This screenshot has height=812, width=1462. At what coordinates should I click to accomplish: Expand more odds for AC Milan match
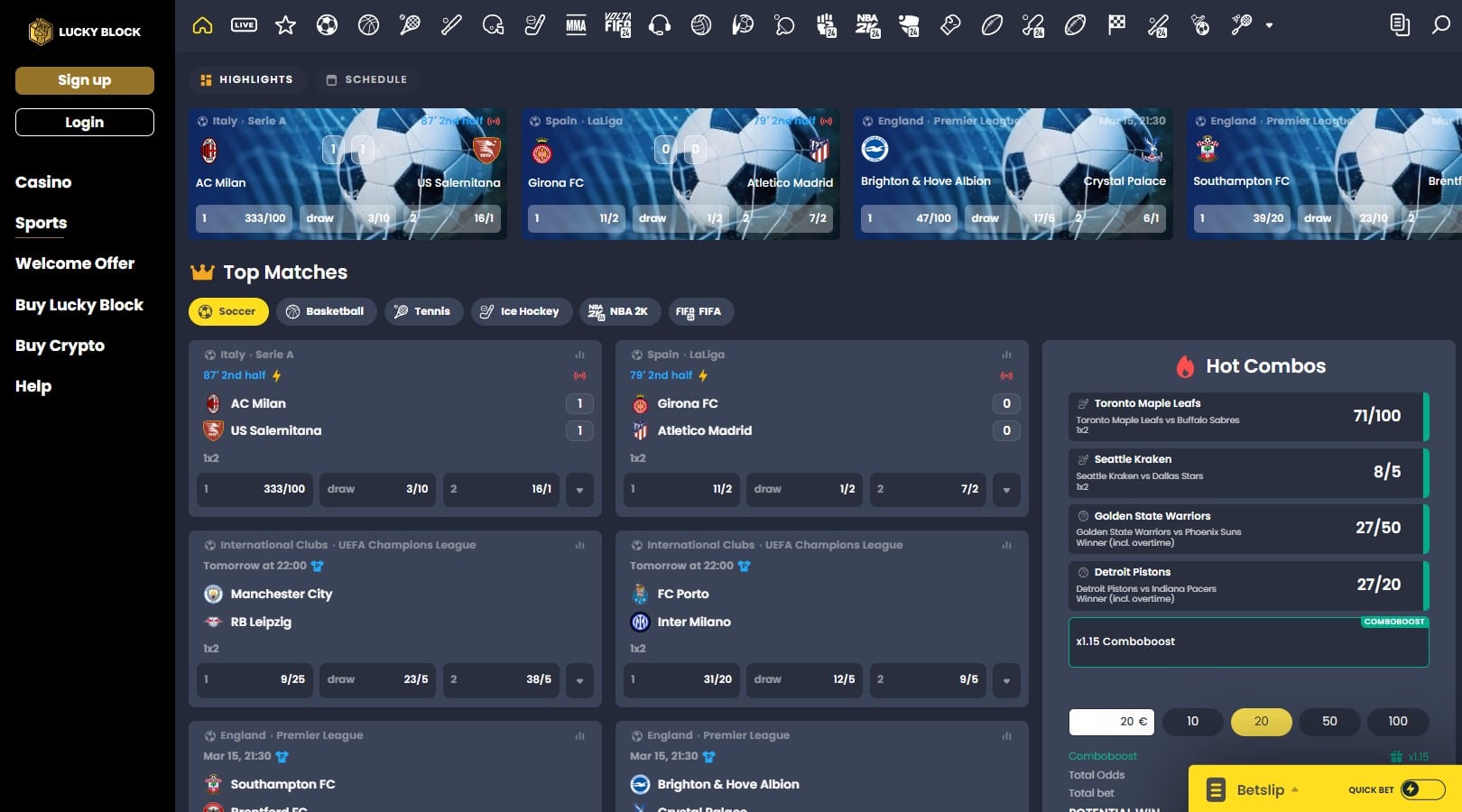pos(578,490)
